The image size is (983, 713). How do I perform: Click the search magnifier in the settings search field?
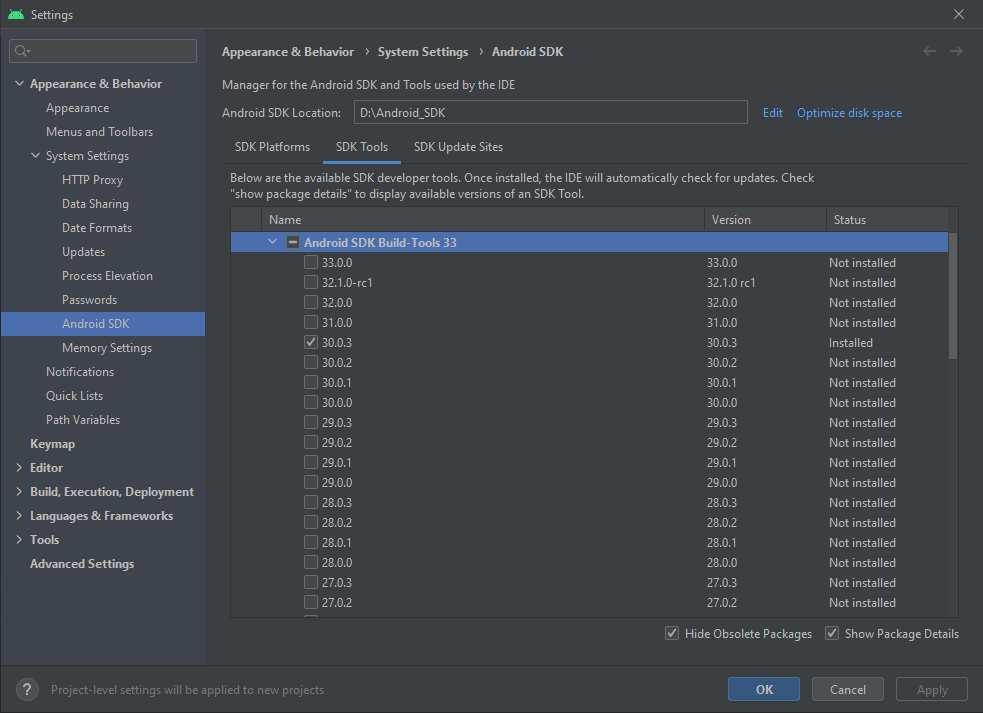click(22, 50)
